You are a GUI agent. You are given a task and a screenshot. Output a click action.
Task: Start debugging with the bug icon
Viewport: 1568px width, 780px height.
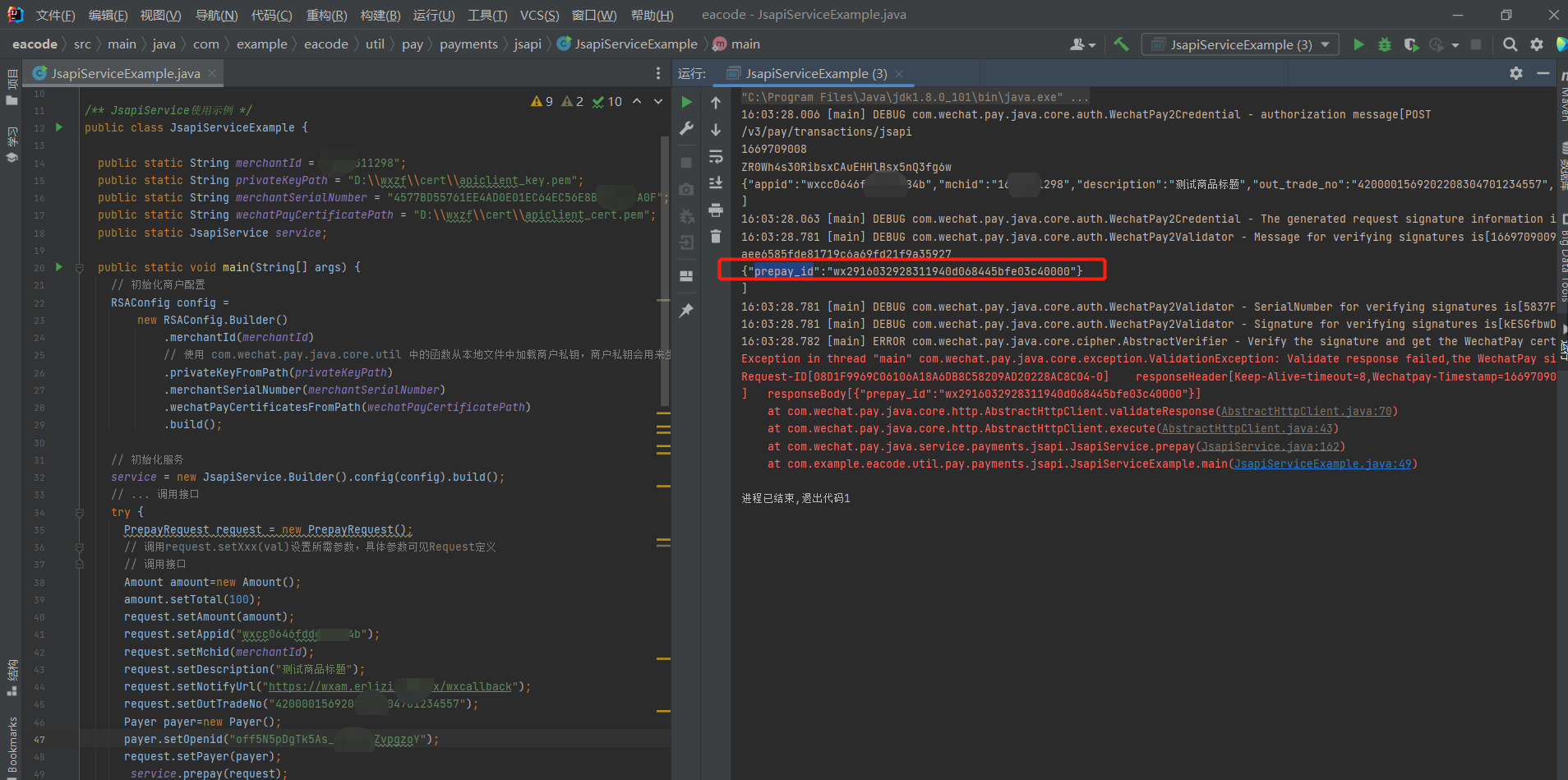pyautogui.click(x=1386, y=44)
